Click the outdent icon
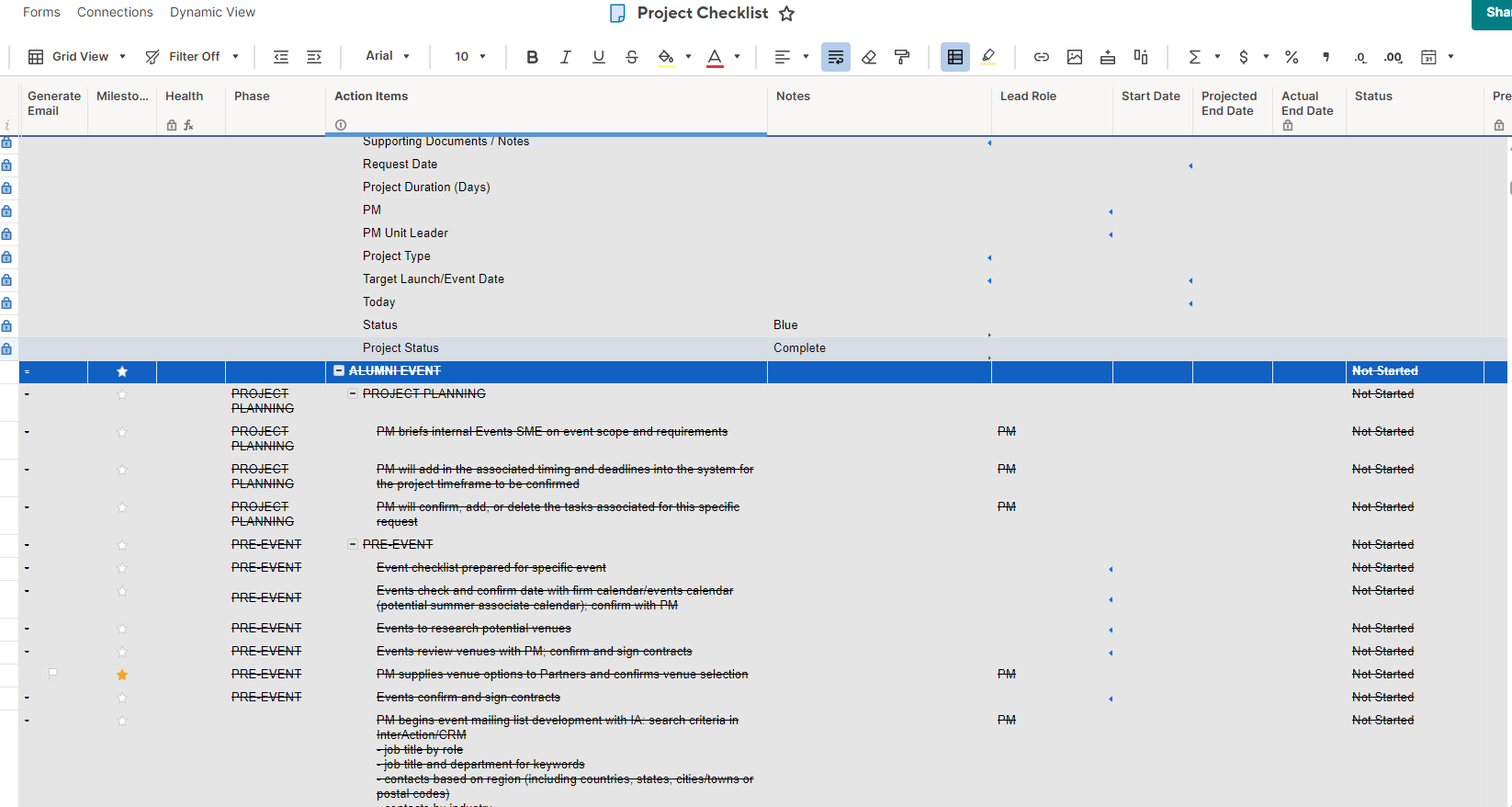The height and width of the screenshot is (807, 1512). coord(281,57)
